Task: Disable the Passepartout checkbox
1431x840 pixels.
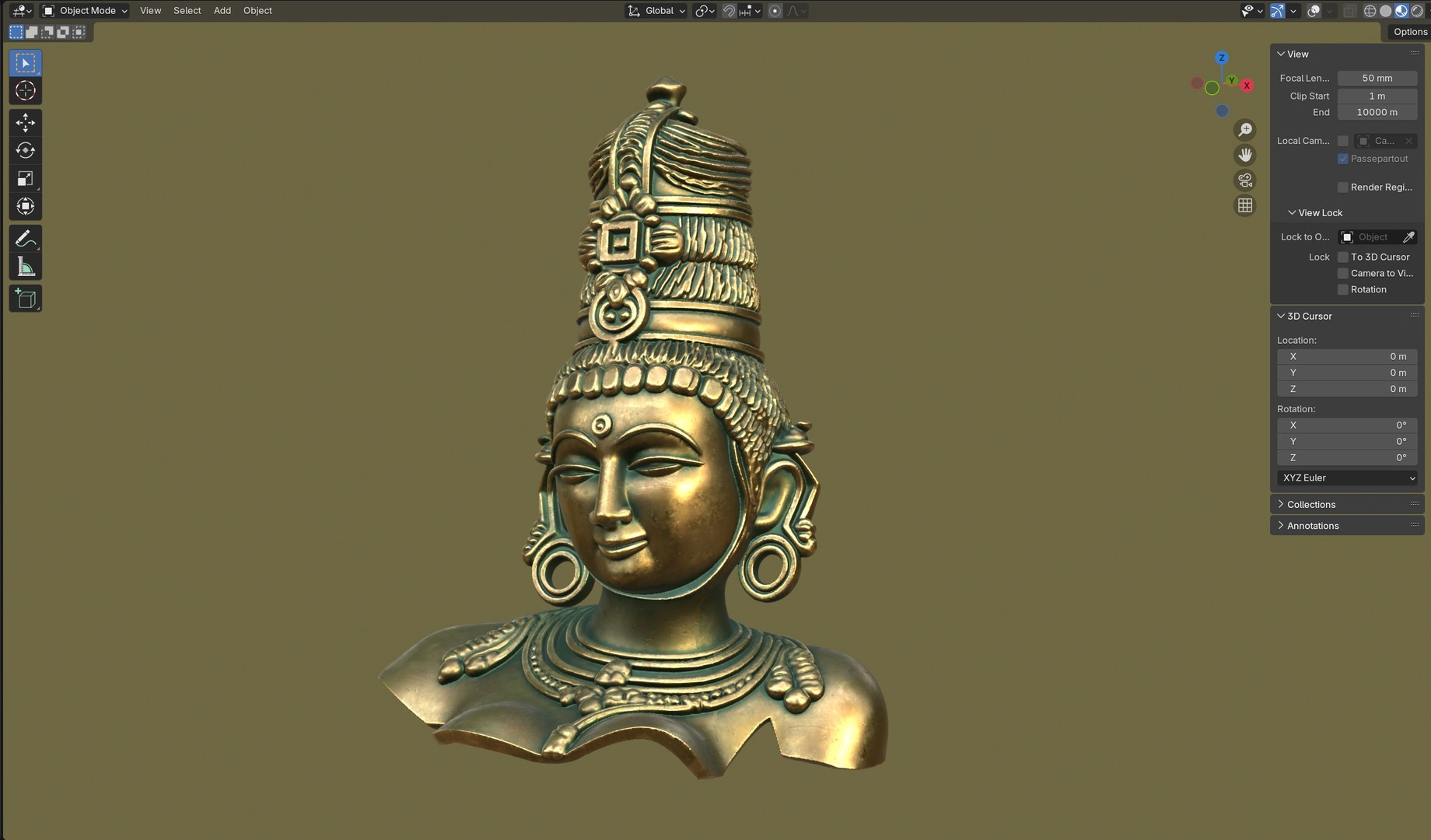Action: click(x=1343, y=159)
